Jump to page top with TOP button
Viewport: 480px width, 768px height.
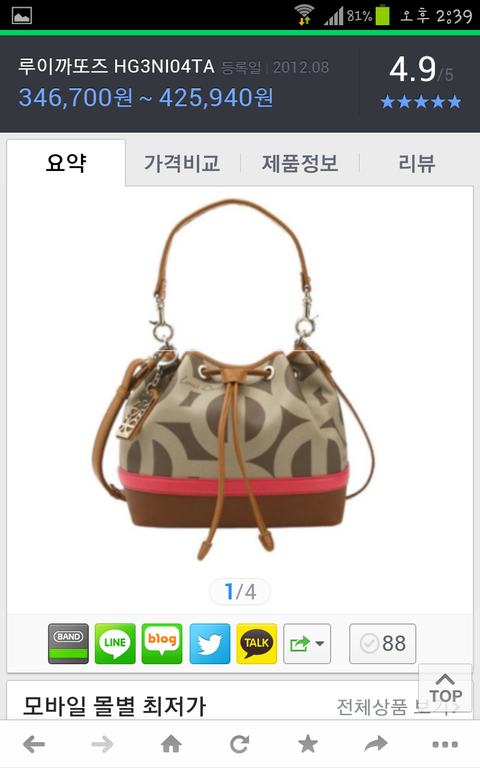tap(445, 690)
